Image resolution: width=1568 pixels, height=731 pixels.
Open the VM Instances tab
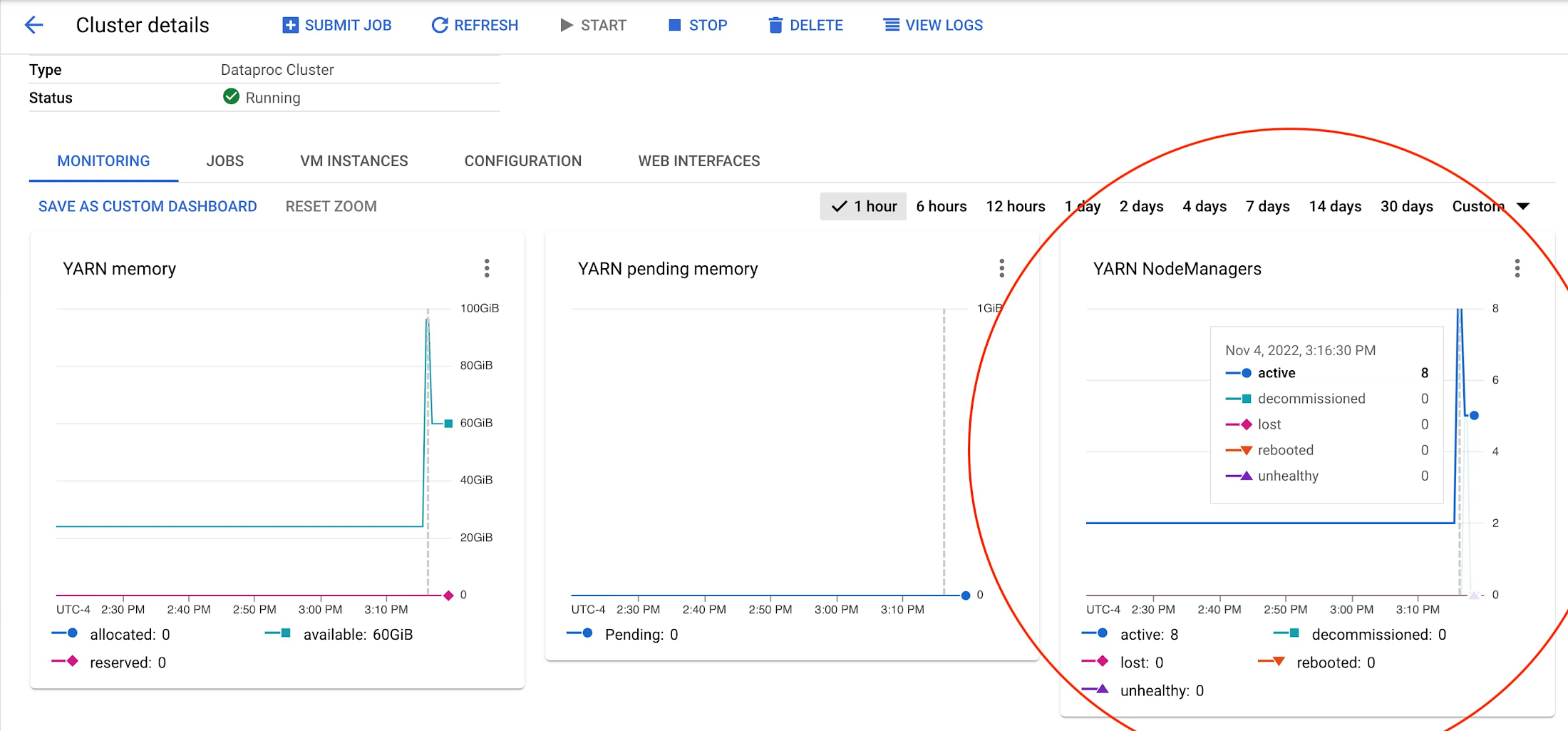click(354, 161)
